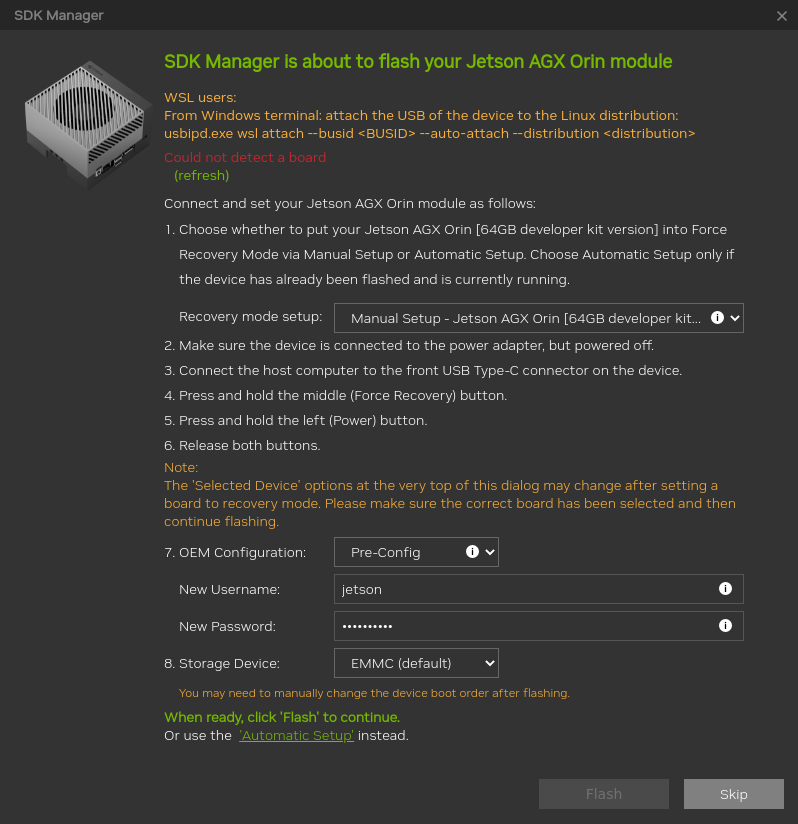Switch to 'Automatic Setup' via the link

(x=296, y=735)
